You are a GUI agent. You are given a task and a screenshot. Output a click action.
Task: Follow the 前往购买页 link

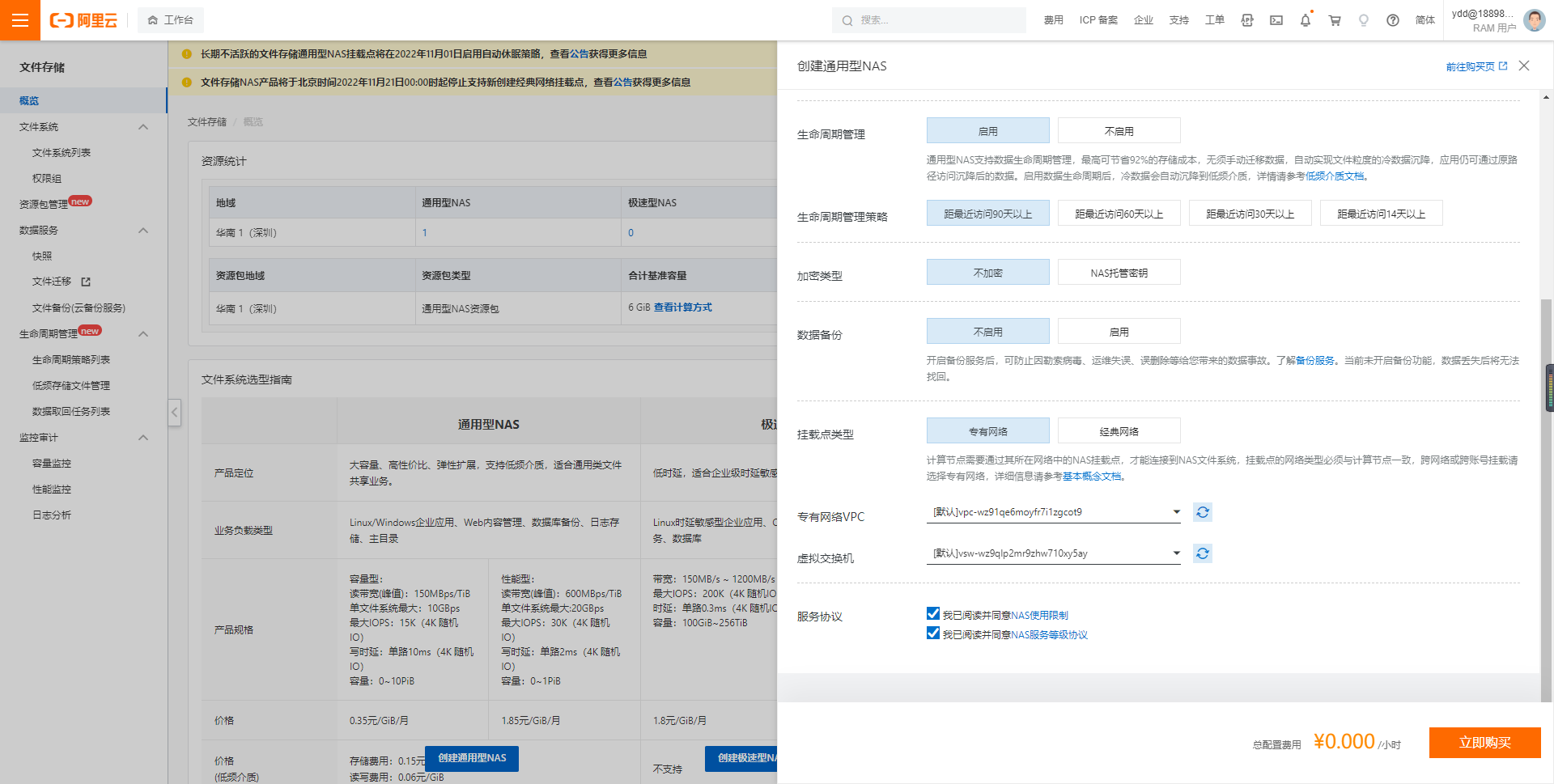click(x=1476, y=66)
